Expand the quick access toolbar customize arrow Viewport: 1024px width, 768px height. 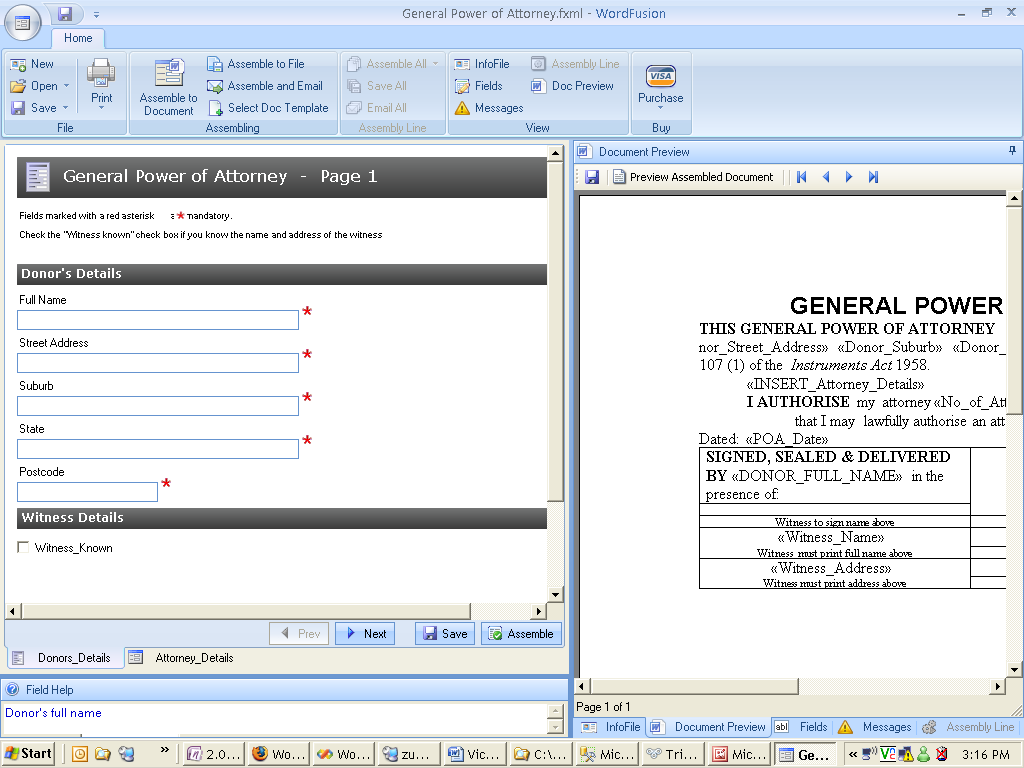click(x=96, y=14)
